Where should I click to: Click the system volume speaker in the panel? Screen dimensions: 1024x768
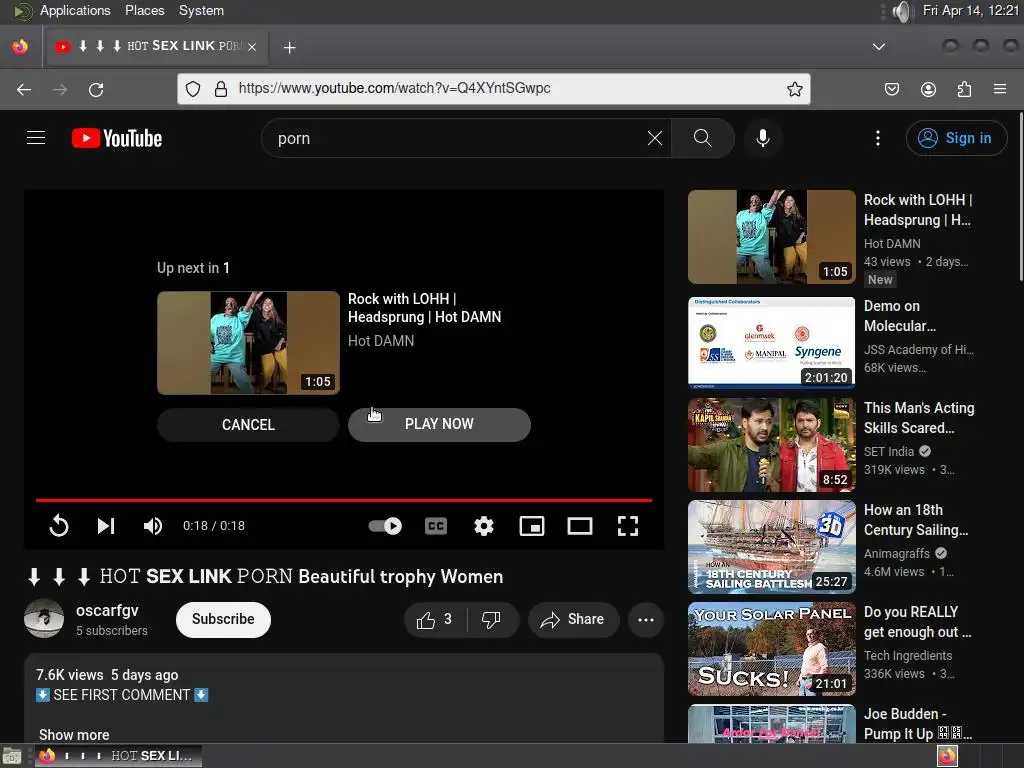(901, 11)
